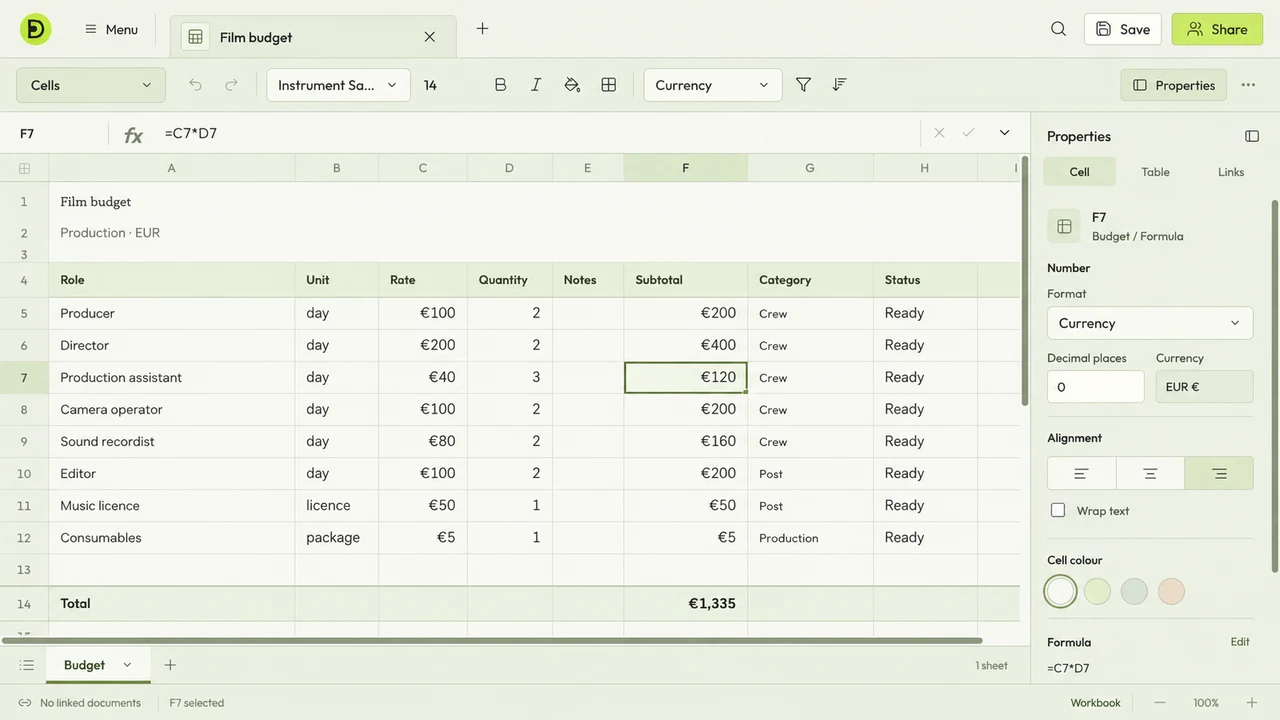Toggle the Properties panel button

coord(1174,85)
